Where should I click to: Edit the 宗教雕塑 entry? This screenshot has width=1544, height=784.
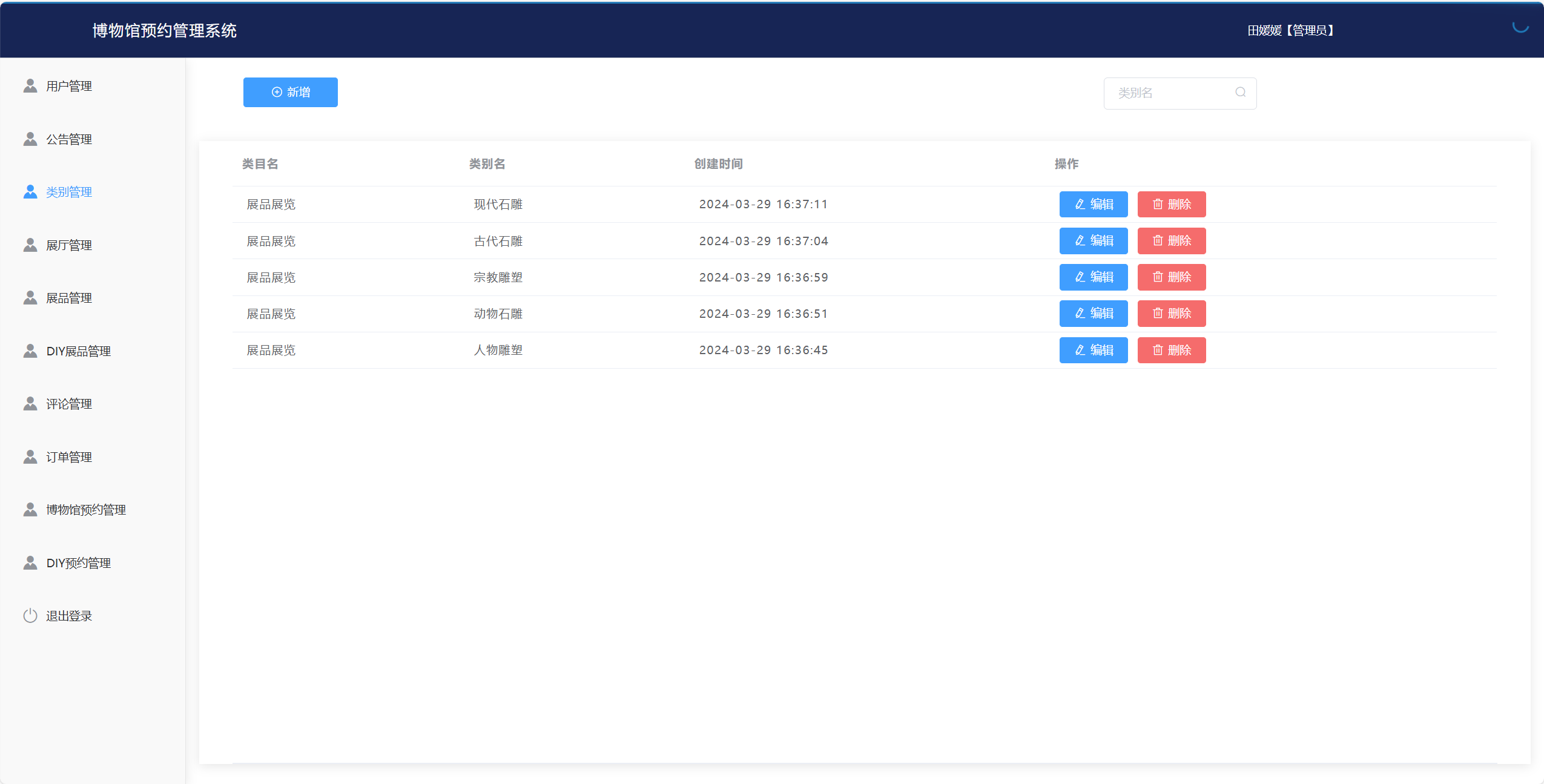point(1093,277)
